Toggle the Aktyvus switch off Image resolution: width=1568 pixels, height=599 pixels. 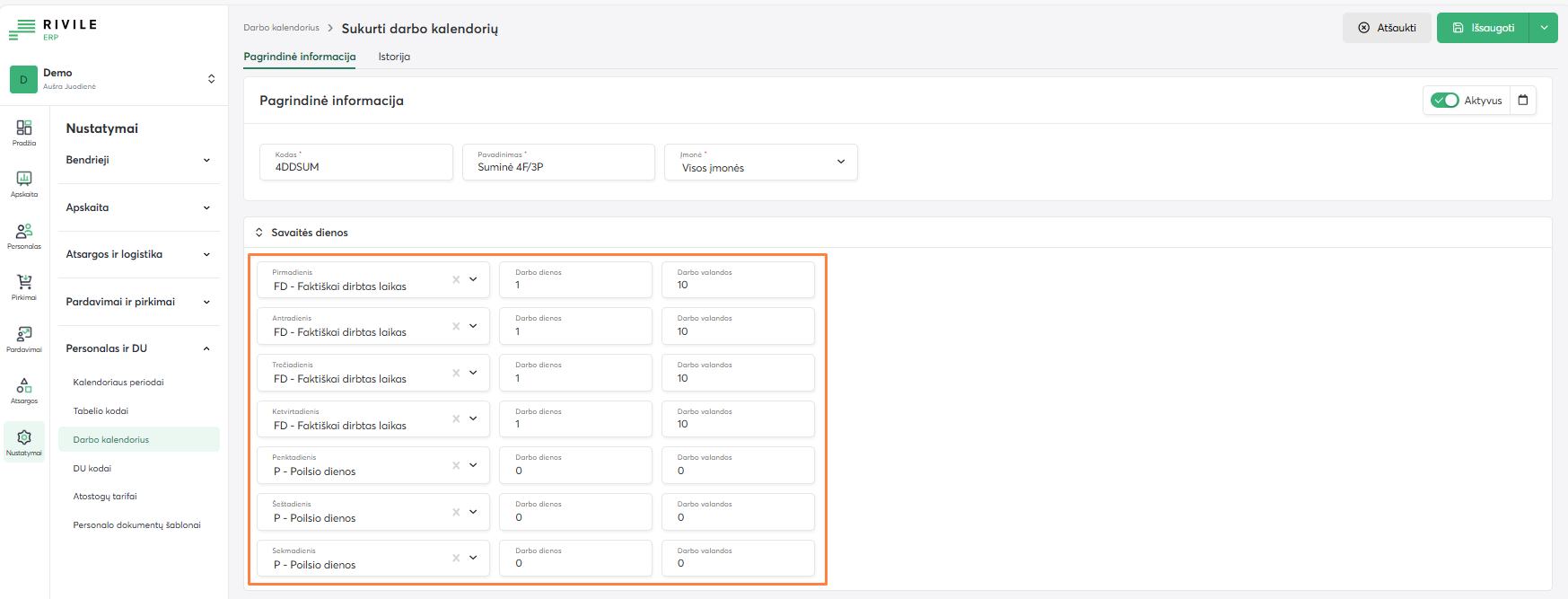1444,101
